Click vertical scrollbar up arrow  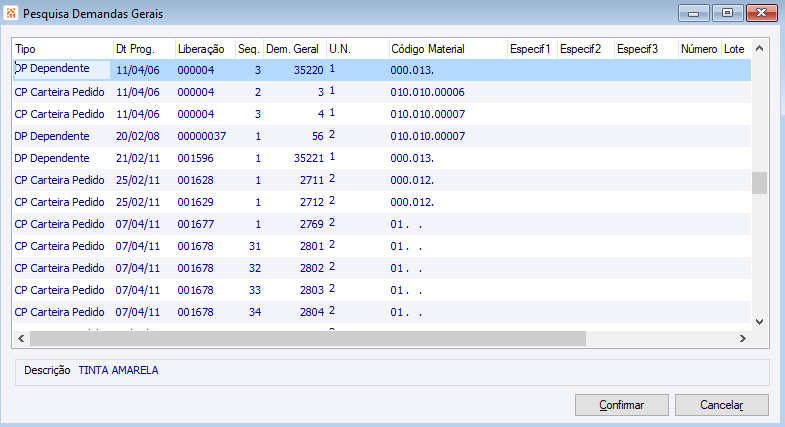pos(759,49)
